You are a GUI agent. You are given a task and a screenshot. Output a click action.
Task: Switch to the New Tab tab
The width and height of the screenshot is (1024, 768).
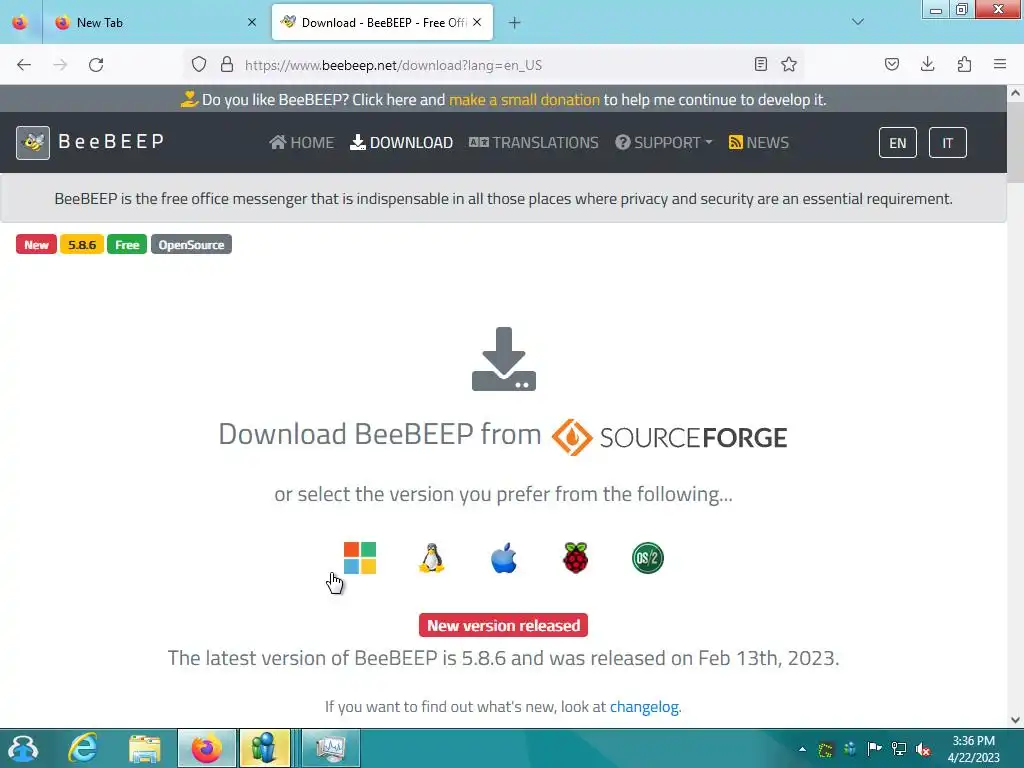click(155, 22)
